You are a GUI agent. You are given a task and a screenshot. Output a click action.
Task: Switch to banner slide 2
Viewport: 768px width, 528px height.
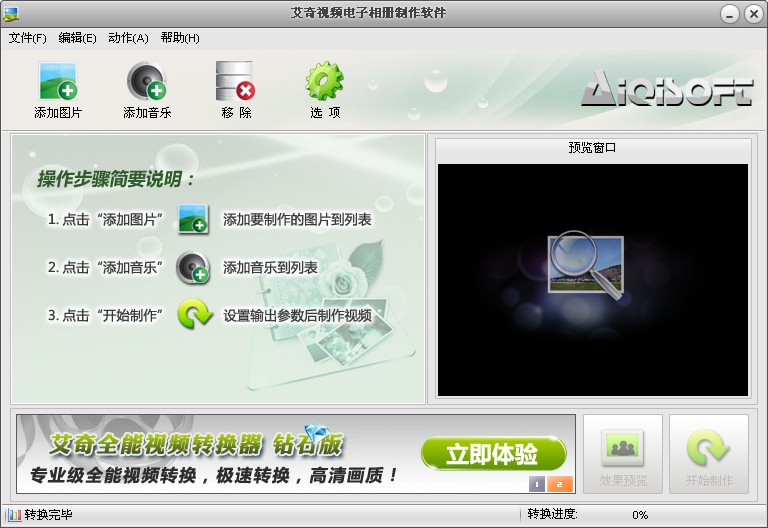coord(559,484)
